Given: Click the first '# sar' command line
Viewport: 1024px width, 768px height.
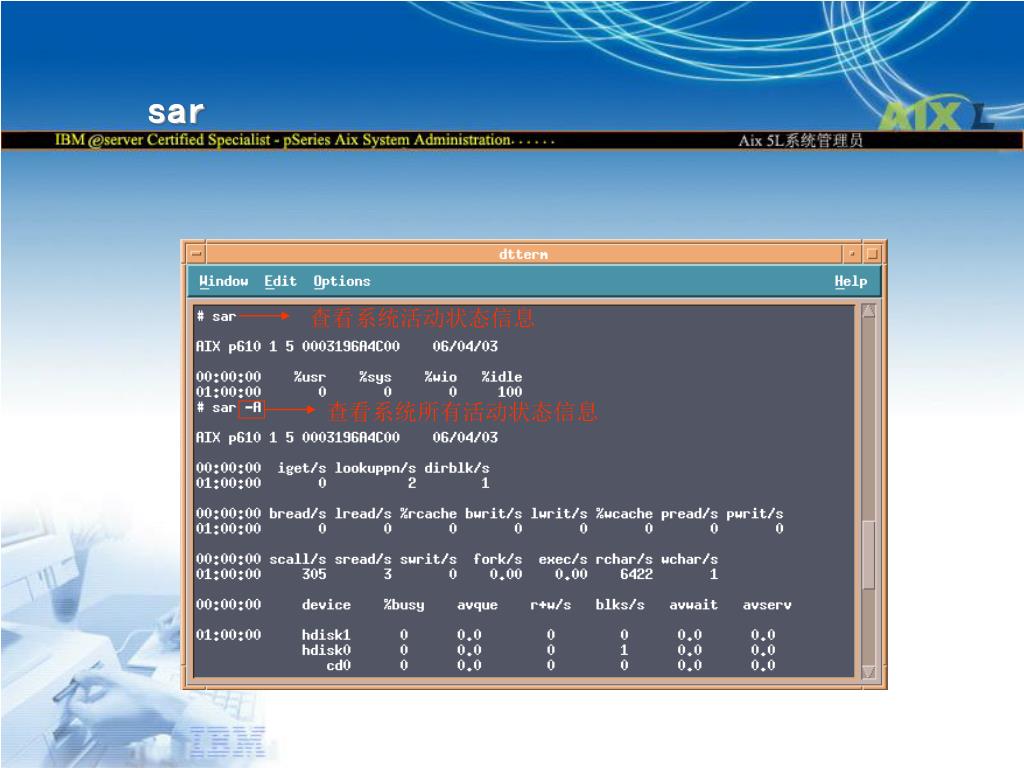Looking at the screenshot, I should pyautogui.click(x=216, y=317).
